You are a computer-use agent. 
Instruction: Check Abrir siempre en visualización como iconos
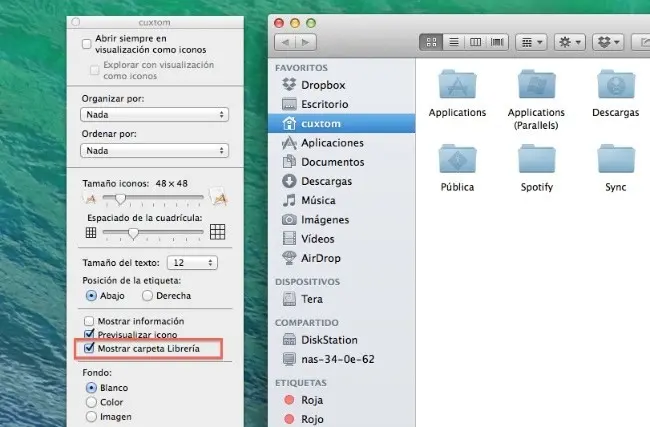click(87, 44)
